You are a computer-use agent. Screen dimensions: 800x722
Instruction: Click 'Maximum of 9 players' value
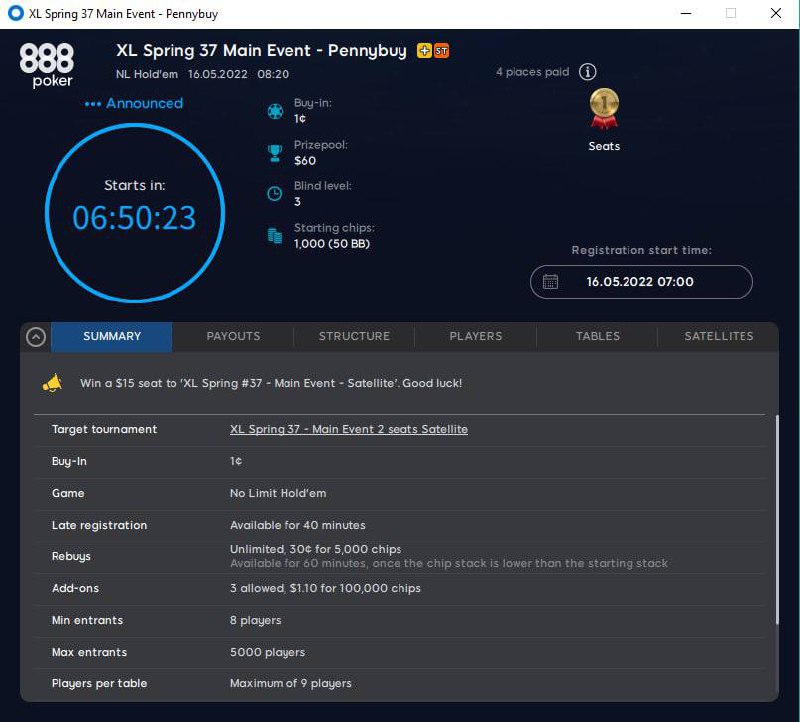point(291,683)
